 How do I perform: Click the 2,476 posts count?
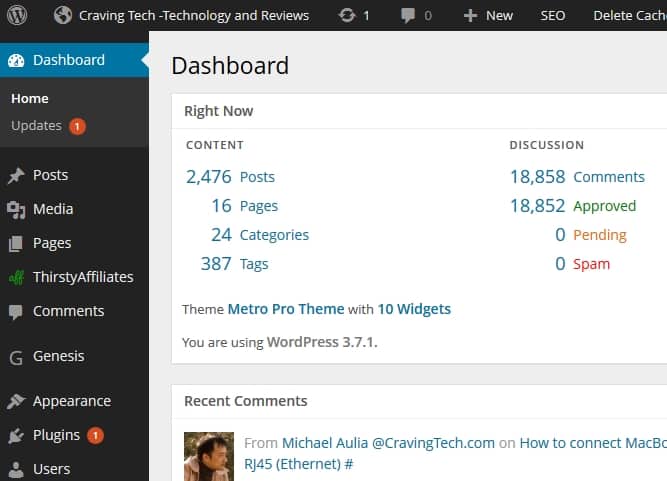(x=209, y=177)
